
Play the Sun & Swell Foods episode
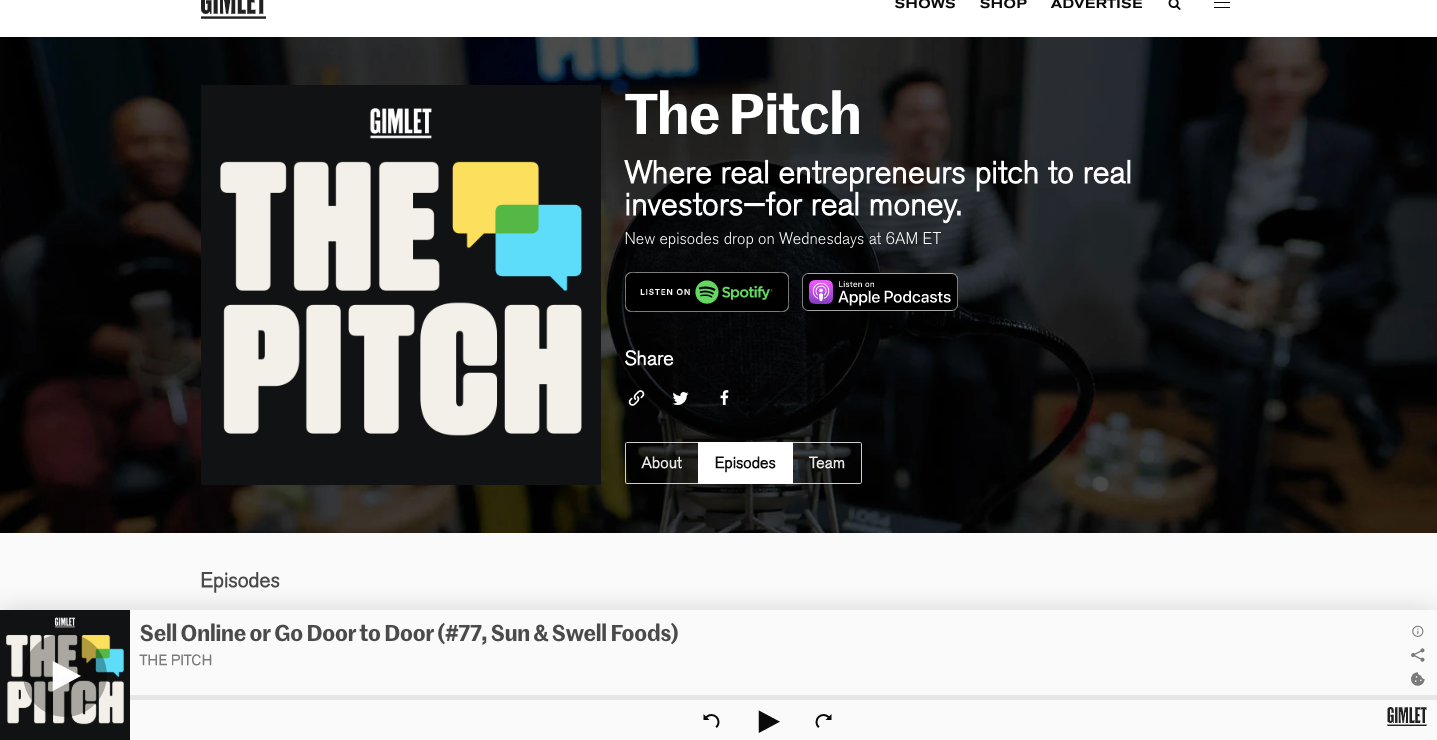[768, 721]
